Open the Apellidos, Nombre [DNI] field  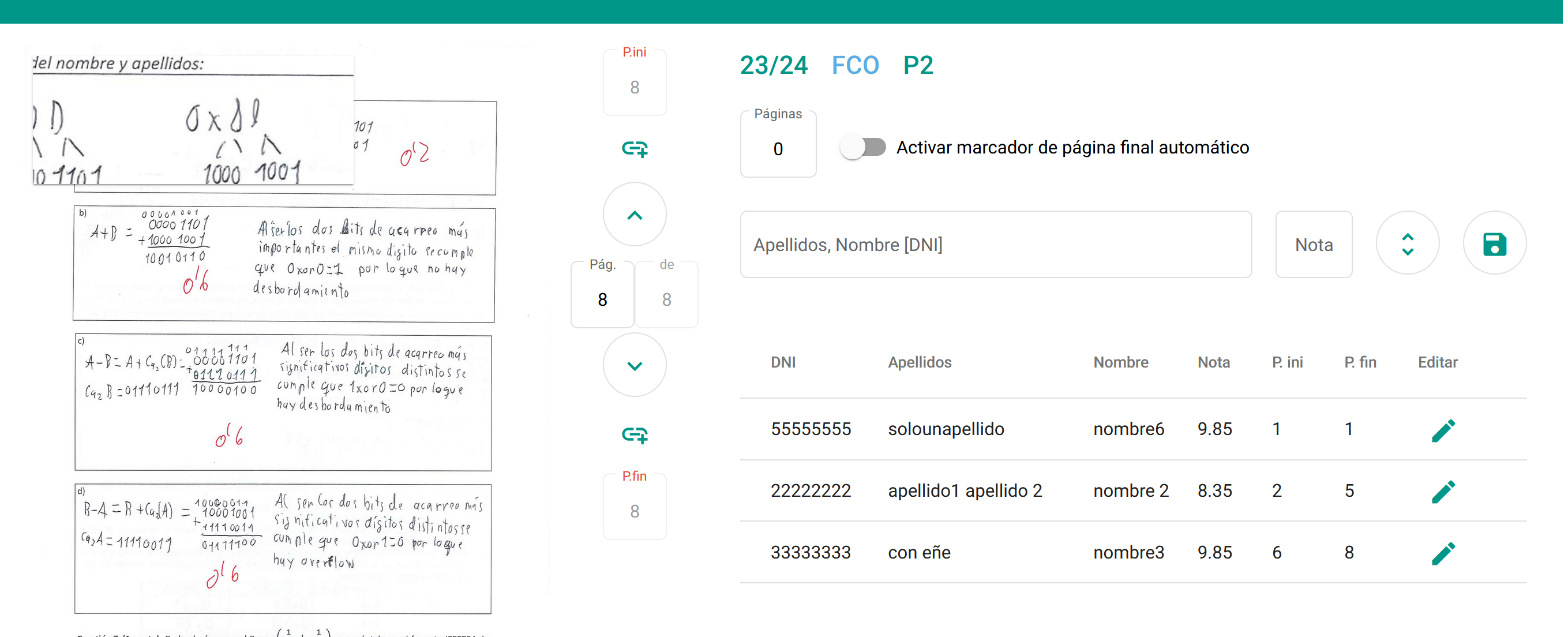tap(996, 245)
